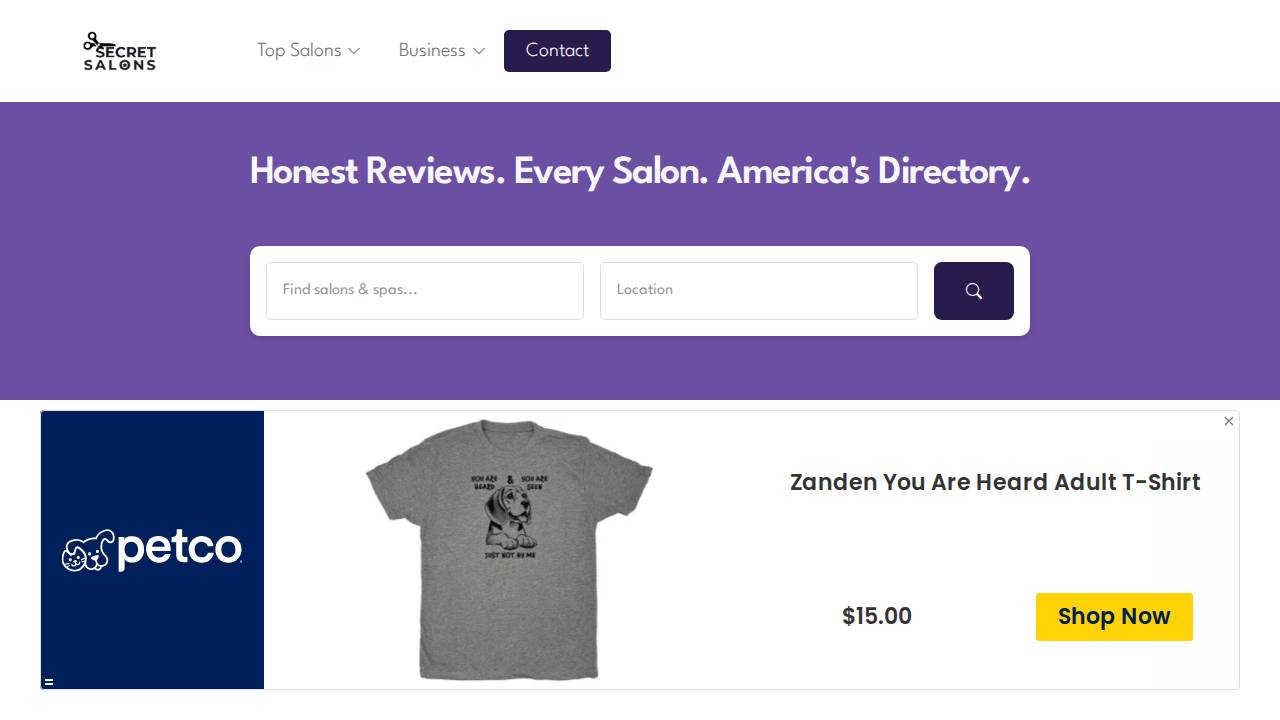
Task: Open the Top Salons menu
Action: [x=299, y=51]
